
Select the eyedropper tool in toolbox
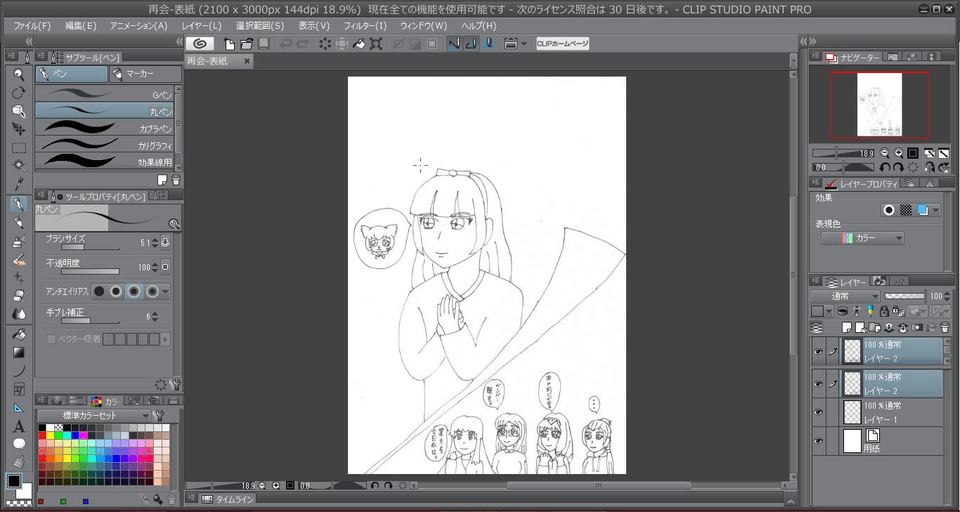(18, 183)
